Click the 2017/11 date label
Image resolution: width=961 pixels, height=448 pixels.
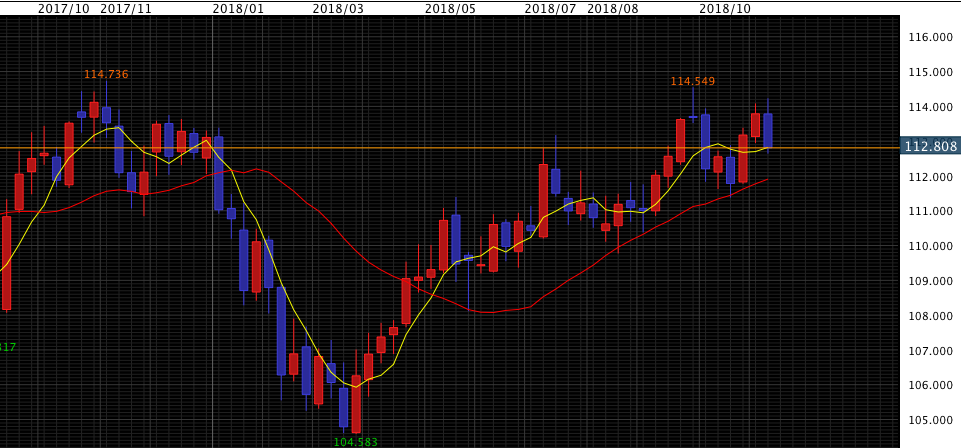pos(126,9)
